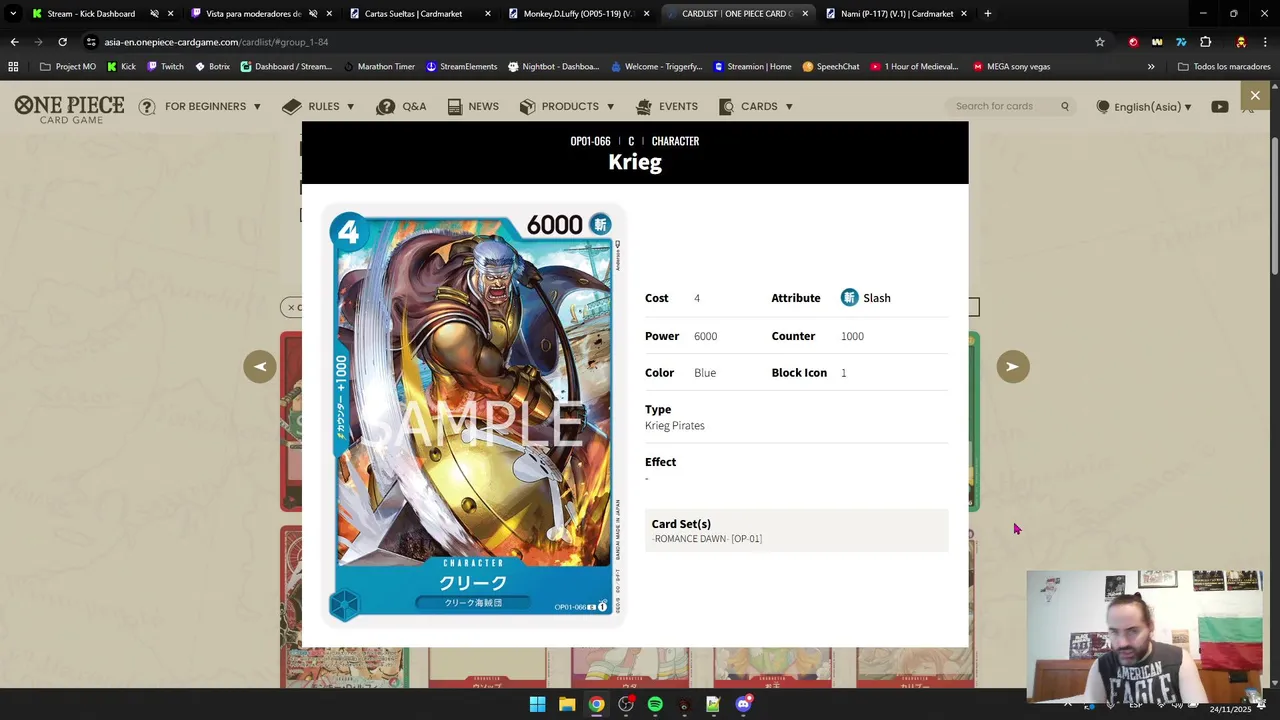
Task: Click the Krieg Pirates type text
Action: [x=675, y=426]
